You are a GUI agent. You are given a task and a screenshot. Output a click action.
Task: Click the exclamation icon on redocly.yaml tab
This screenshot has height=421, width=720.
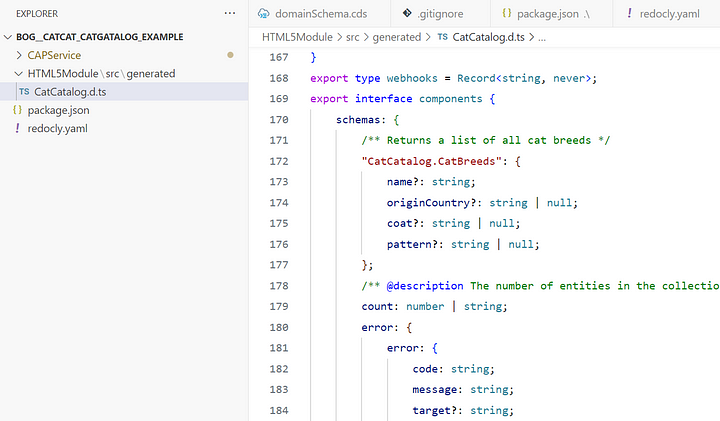click(629, 13)
